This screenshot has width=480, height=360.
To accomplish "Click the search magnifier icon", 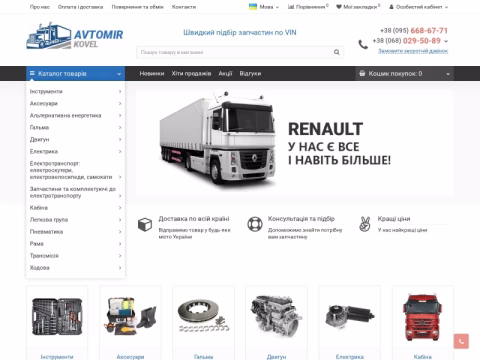I will [x=337, y=52].
